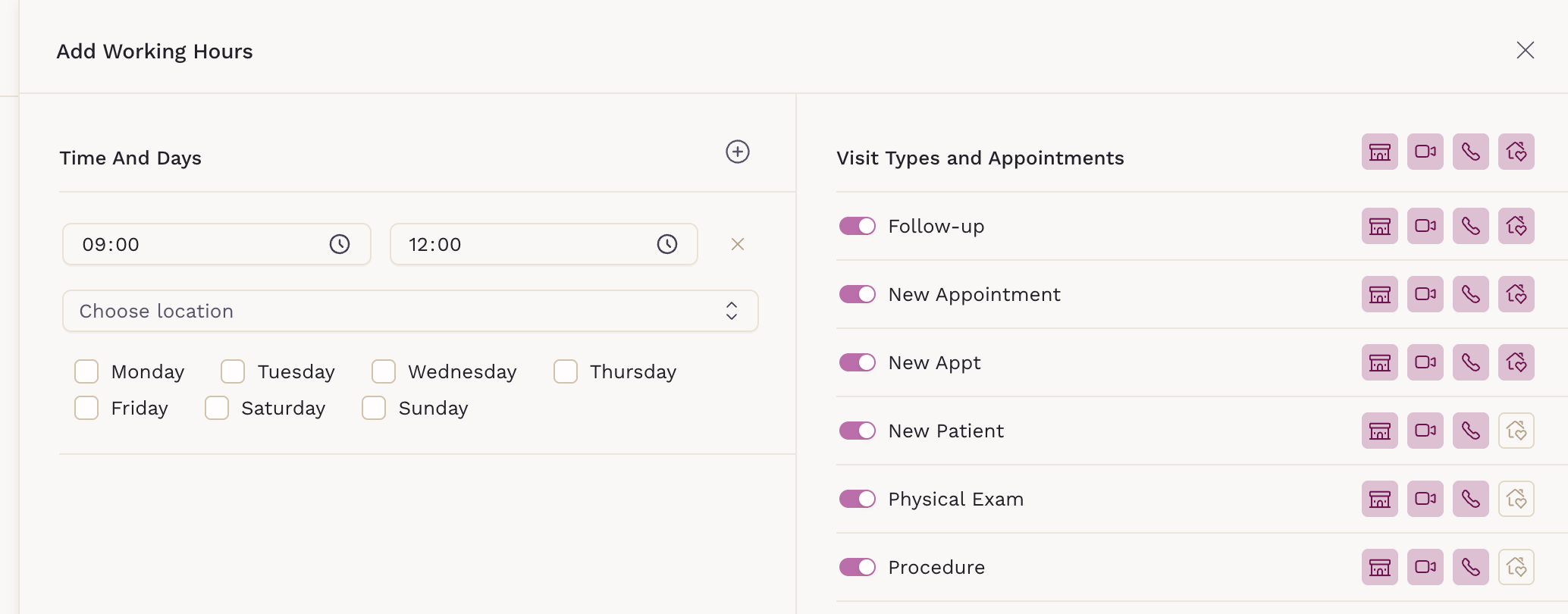Disable the New Patient toggle
The image size is (1568, 614).
(x=857, y=431)
